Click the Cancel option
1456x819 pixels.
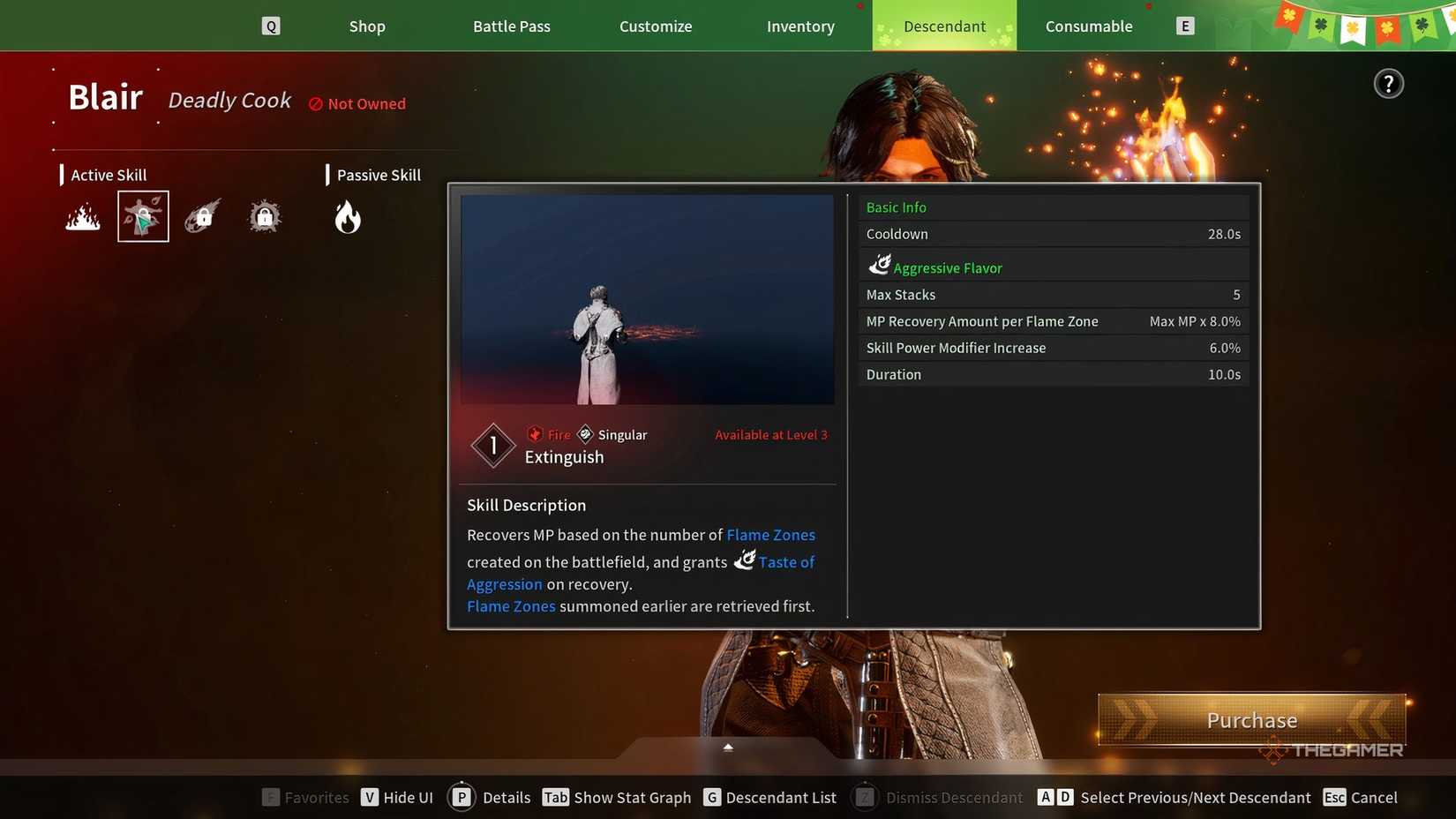pyautogui.click(x=1360, y=798)
